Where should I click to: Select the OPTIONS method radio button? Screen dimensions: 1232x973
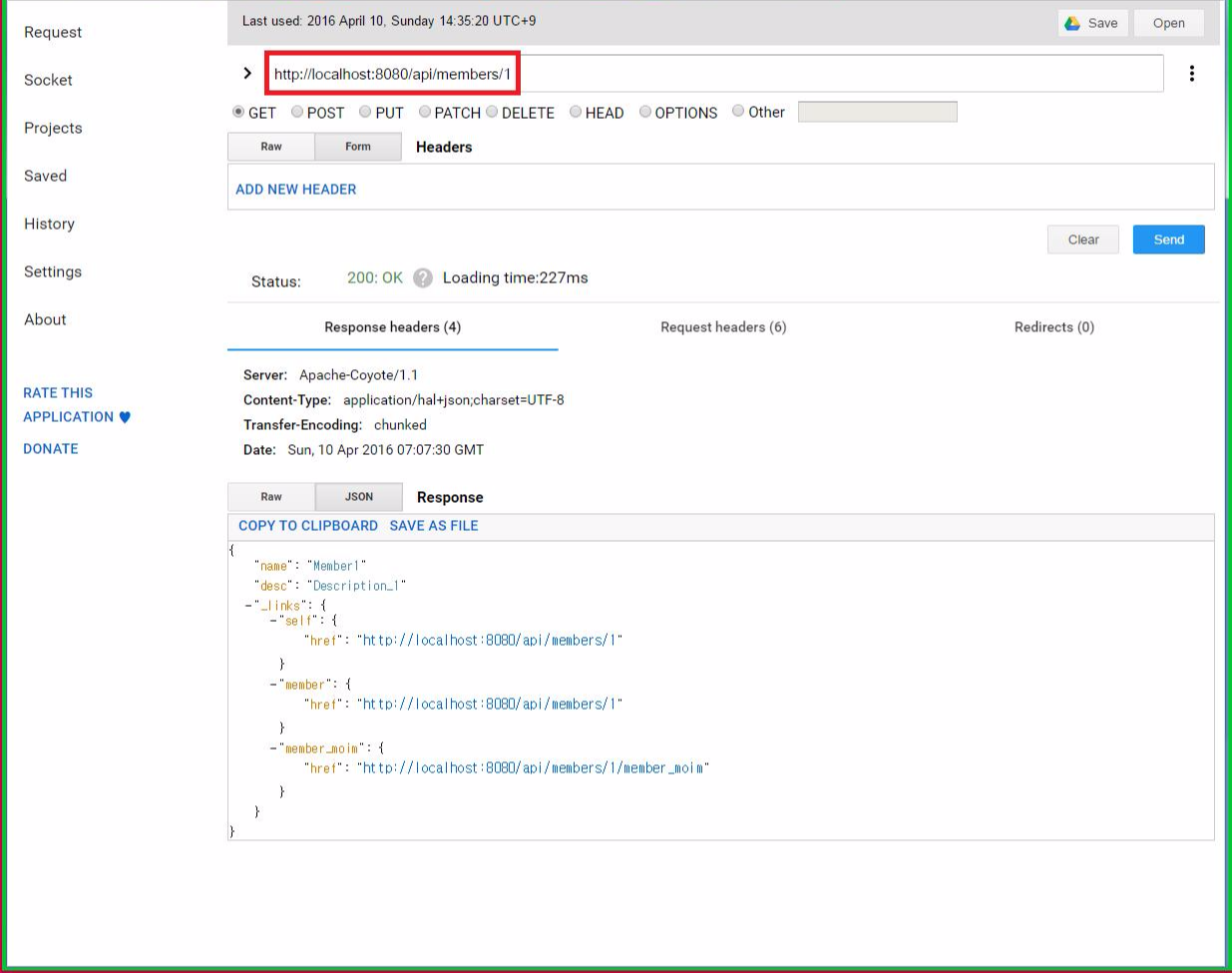pos(645,112)
